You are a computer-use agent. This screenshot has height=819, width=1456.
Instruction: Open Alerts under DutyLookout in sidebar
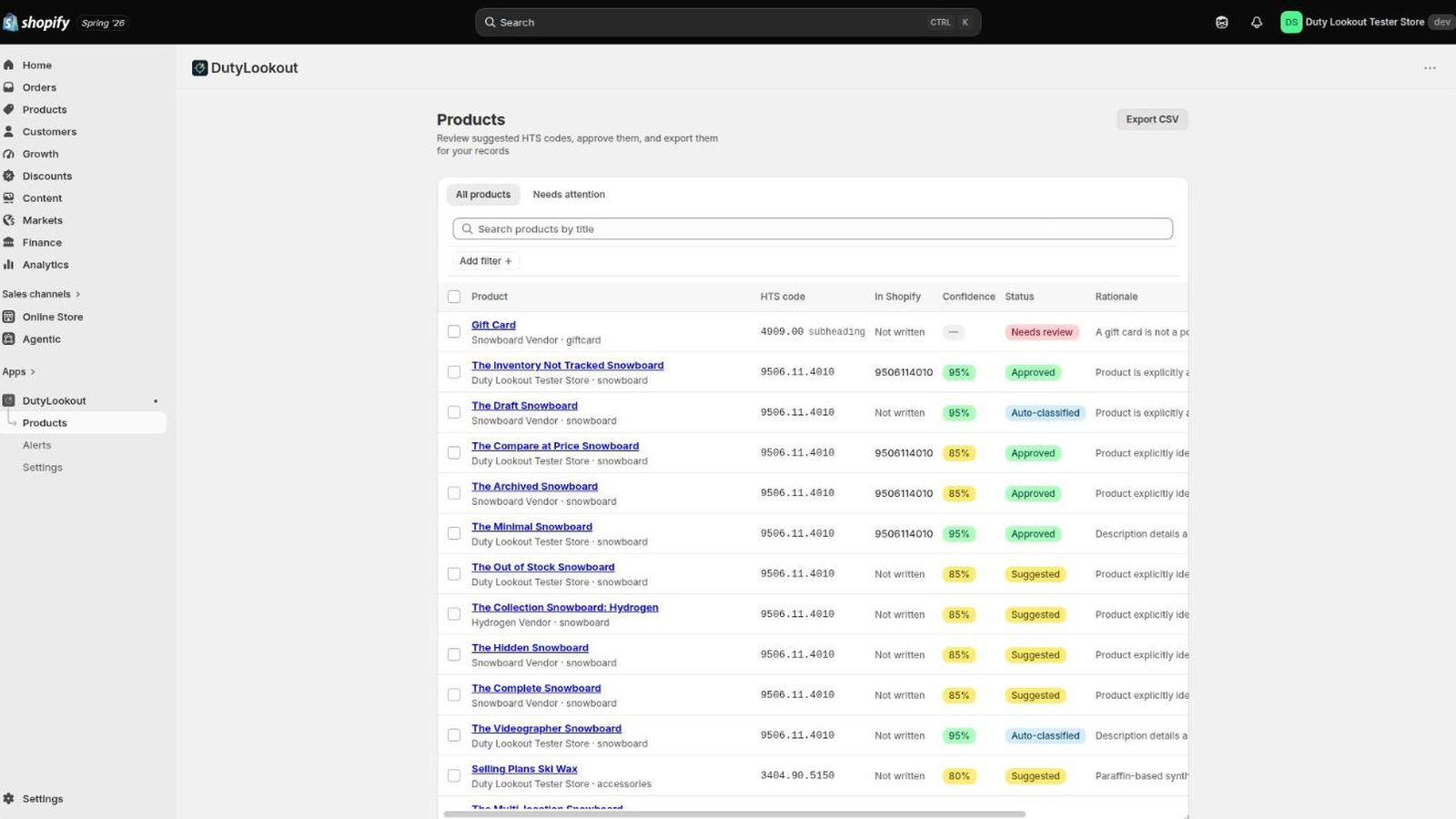pos(37,445)
